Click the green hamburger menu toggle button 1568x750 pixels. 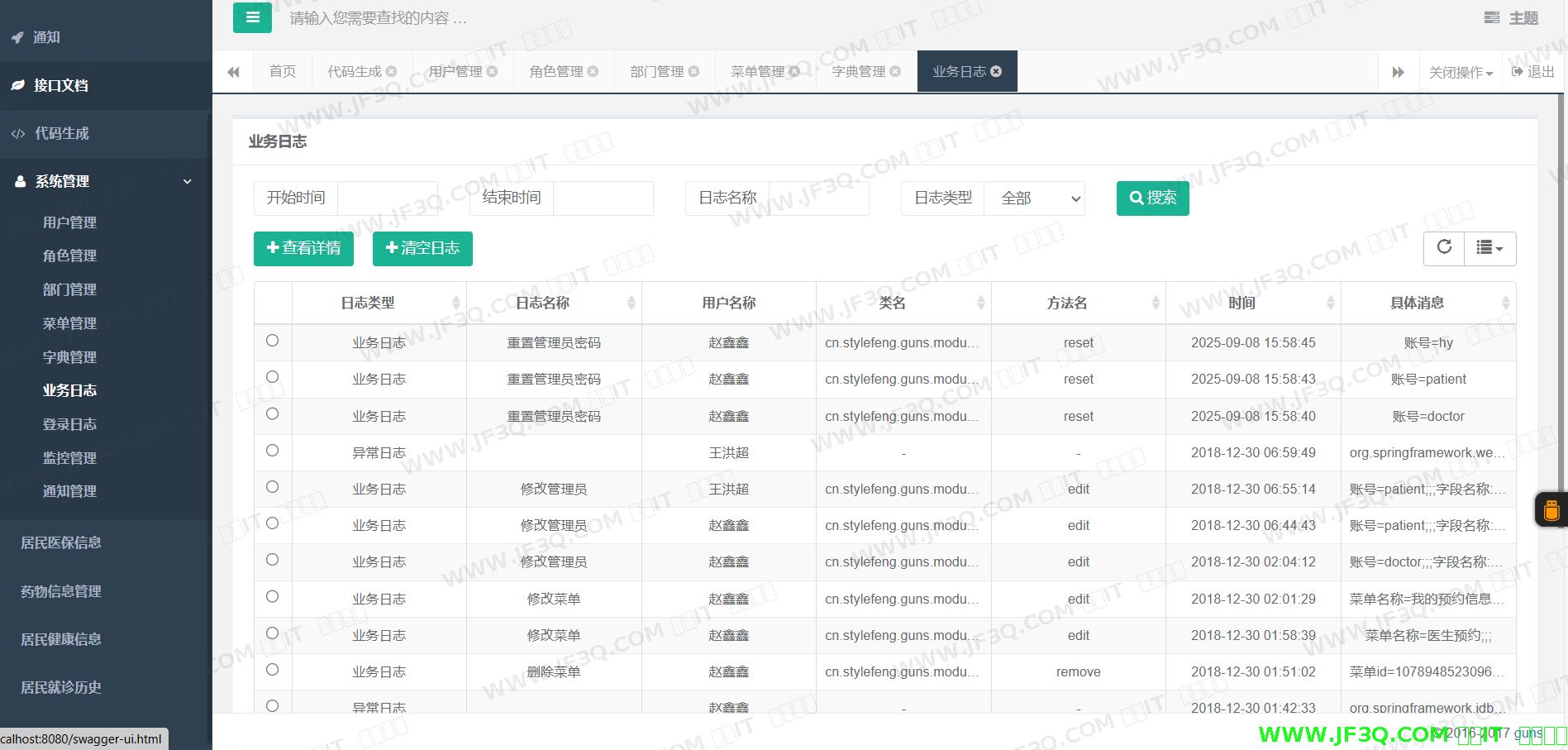pyautogui.click(x=252, y=17)
